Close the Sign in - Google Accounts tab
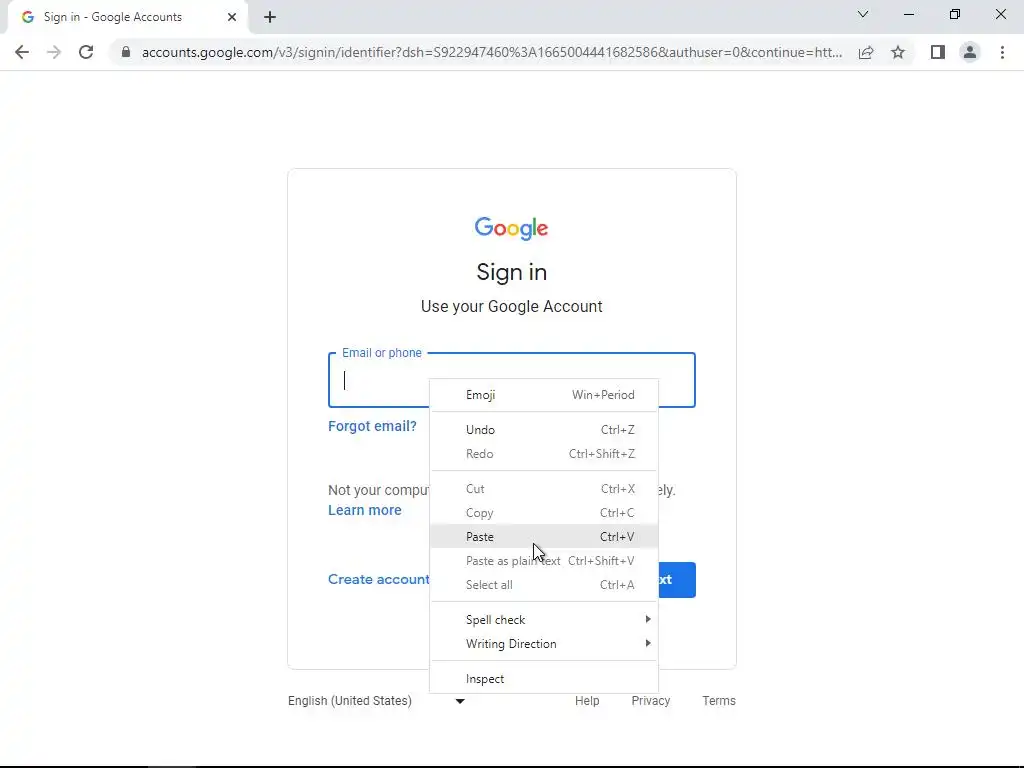 click(232, 17)
